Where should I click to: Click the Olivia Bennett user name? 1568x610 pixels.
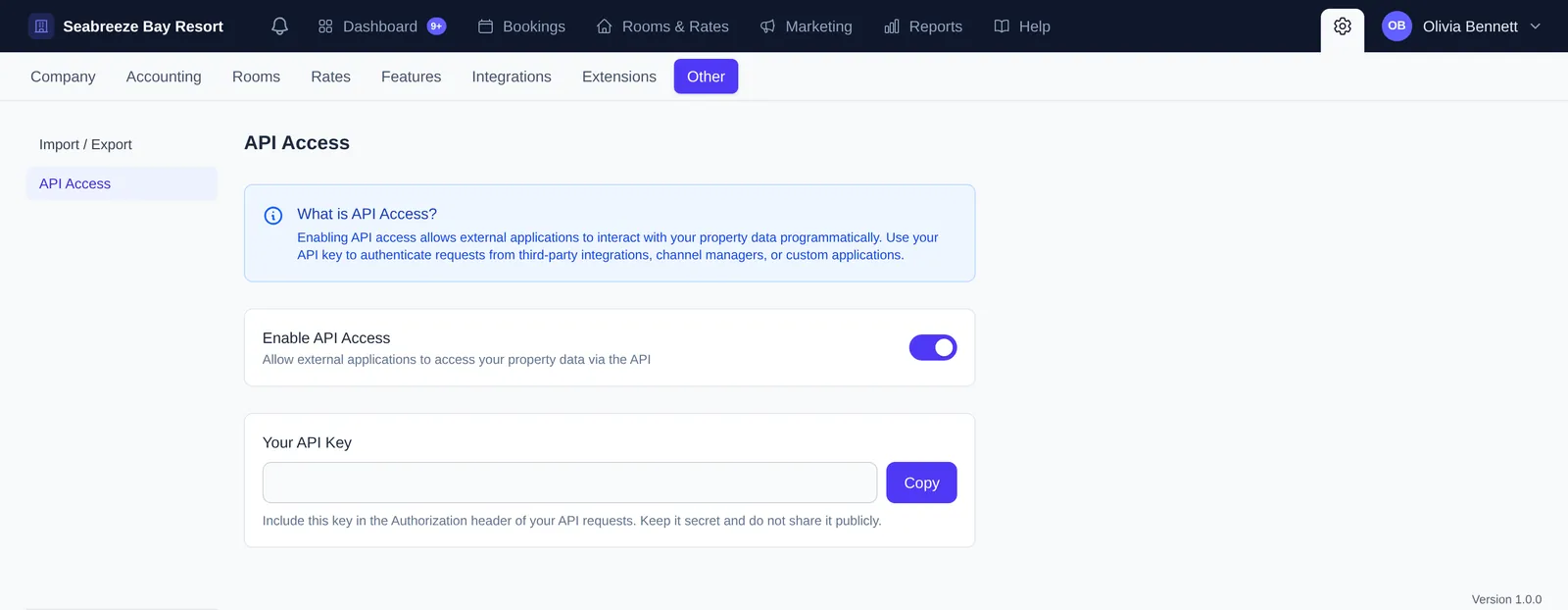click(1470, 26)
